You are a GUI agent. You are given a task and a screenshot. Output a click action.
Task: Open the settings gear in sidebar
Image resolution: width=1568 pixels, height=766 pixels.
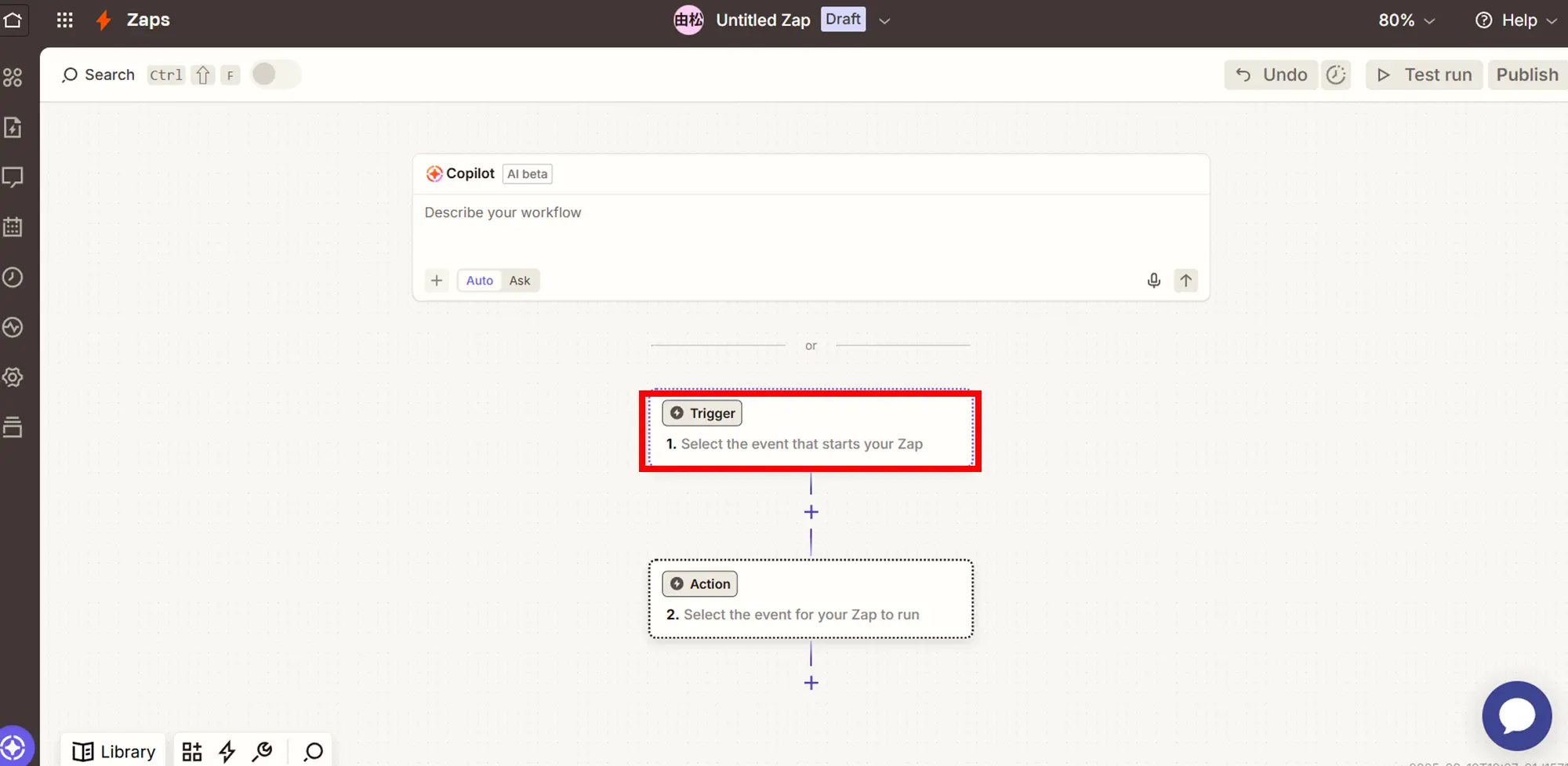[13, 377]
